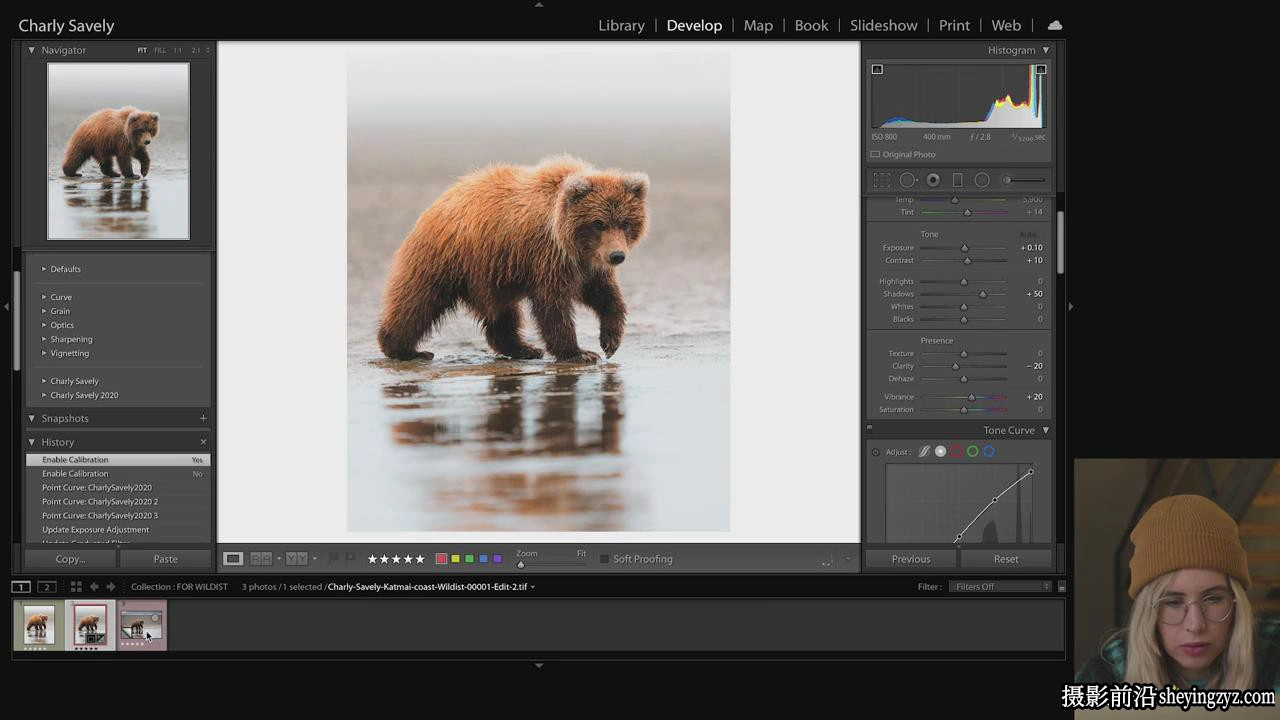Enable the Soft Proofing checkbox
Screen dimensions: 1280x720
click(604, 559)
